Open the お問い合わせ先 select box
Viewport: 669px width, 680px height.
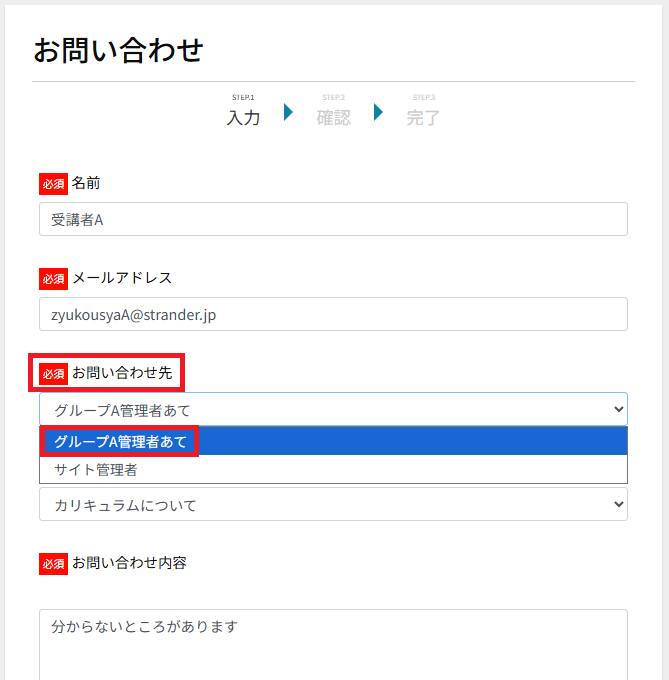pyautogui.click(x=333, y=409)
